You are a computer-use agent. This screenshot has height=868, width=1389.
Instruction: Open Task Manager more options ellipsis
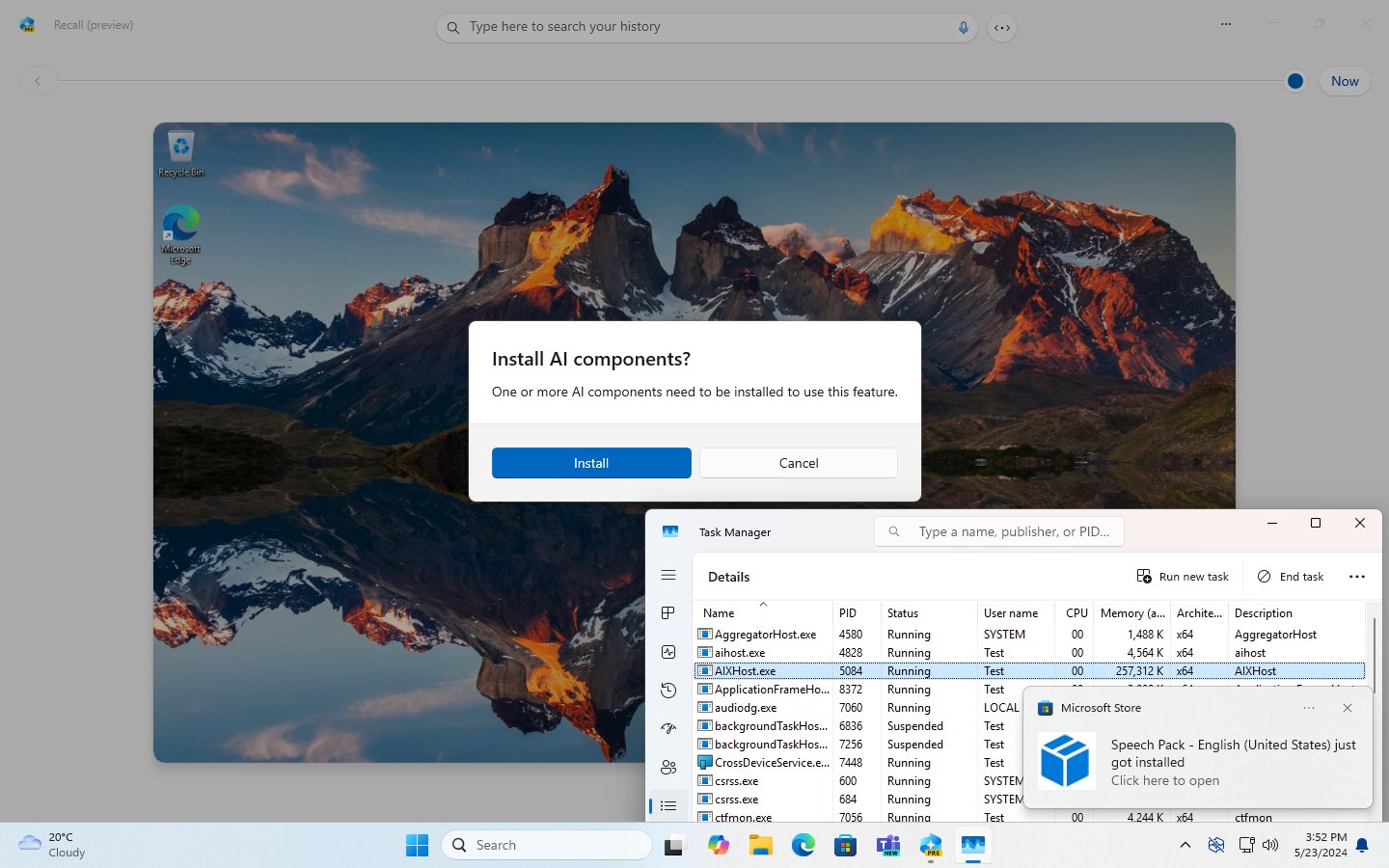pyautogui.click(x=1357, y=577)
